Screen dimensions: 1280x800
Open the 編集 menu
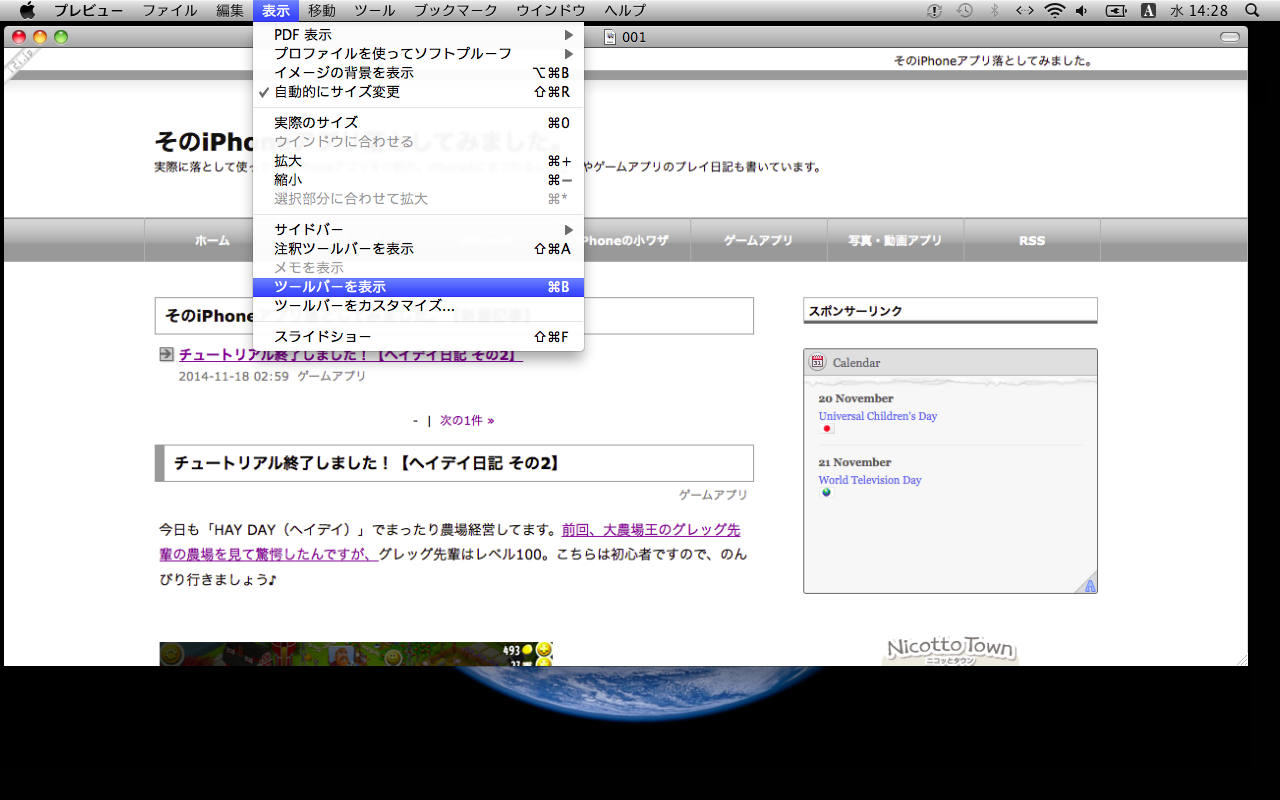point(230,10)
